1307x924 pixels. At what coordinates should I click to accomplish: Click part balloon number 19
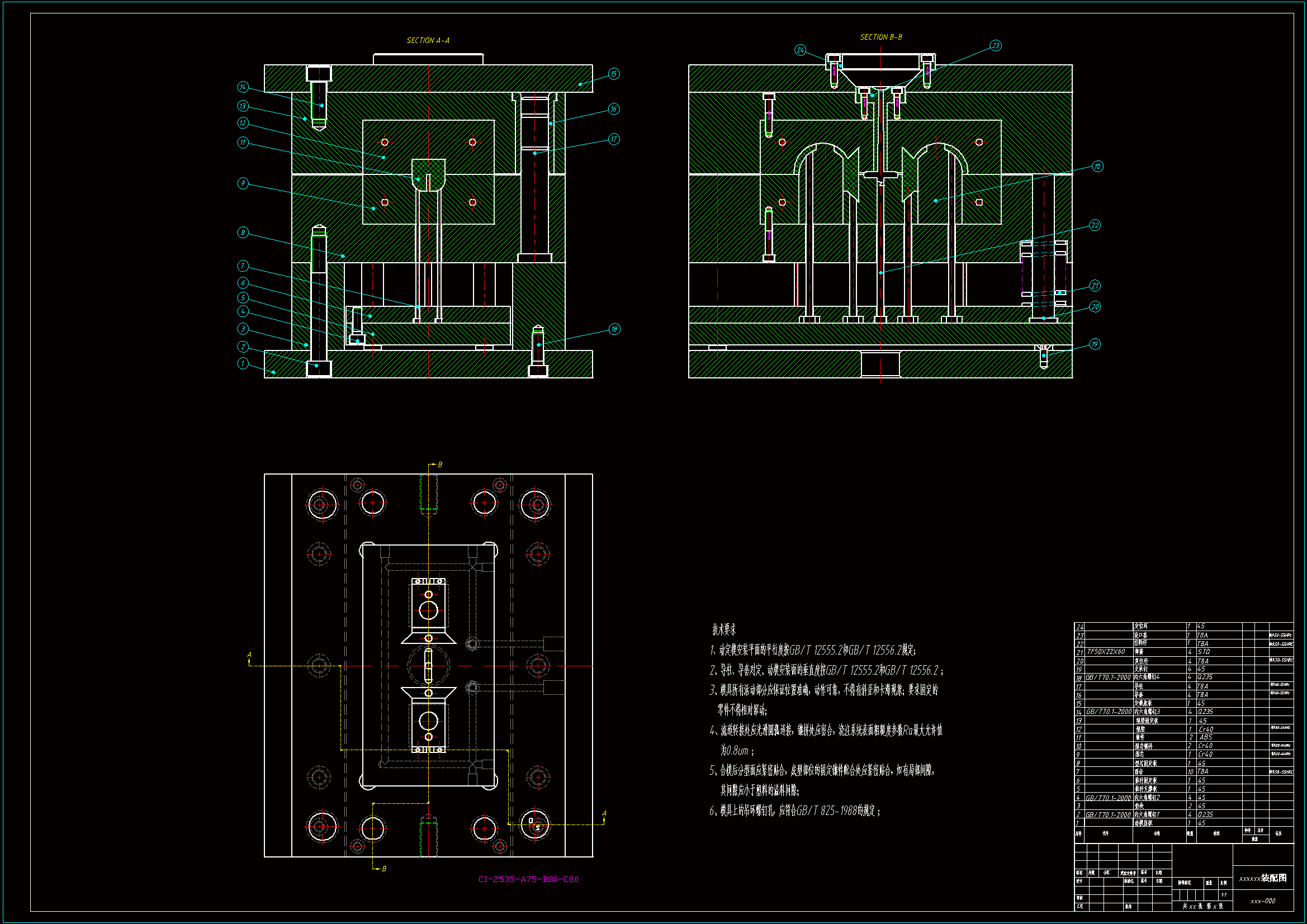click(x=1095, y=344)
